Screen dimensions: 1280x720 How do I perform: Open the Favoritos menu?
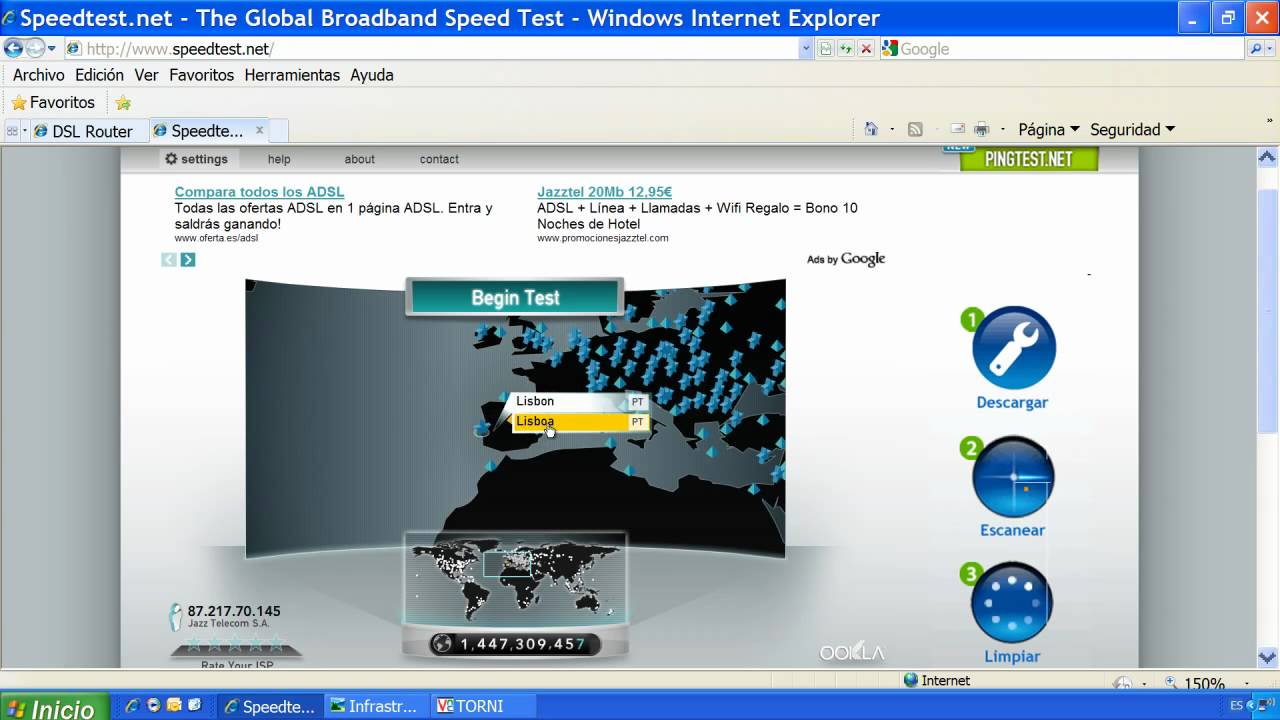coord(201,75)
